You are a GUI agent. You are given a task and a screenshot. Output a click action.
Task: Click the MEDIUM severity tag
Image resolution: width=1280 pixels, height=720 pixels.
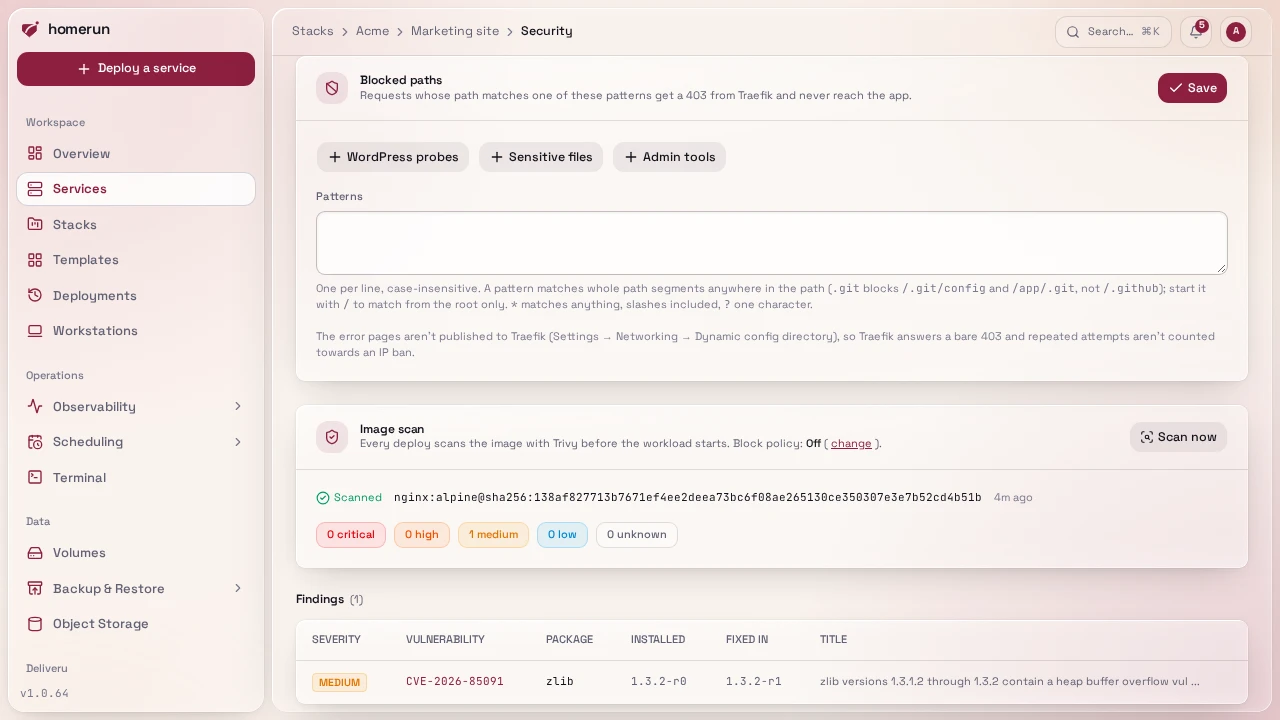pos(339,683)
